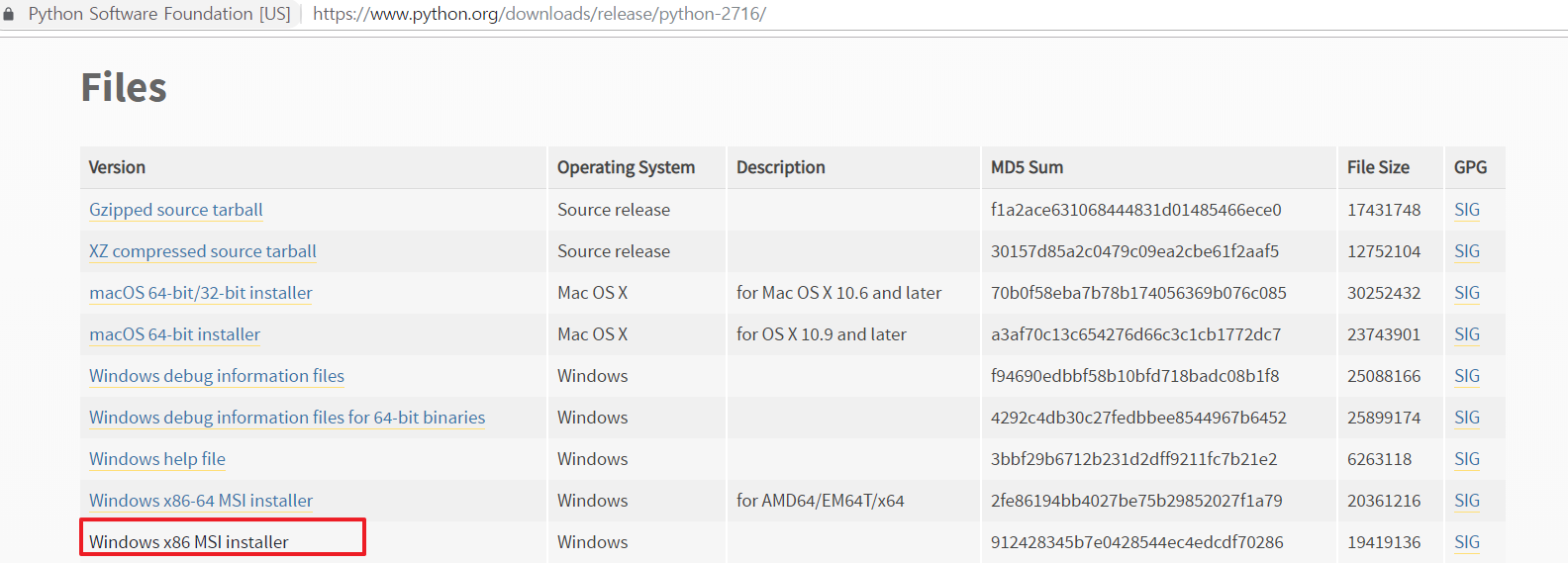
Task: Open SIG link for Windows help file
Action: (x=1467, y=459)
